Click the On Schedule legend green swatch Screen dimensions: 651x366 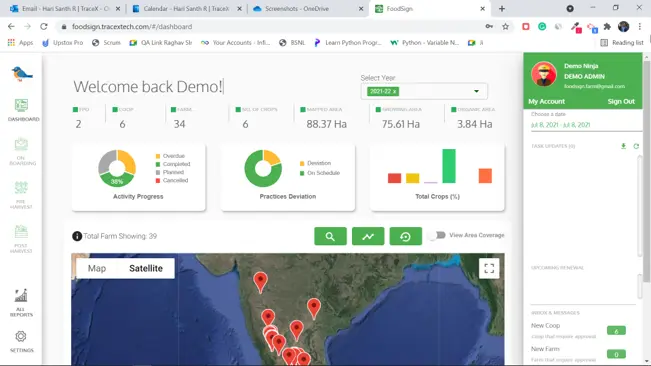pos(302,173)
